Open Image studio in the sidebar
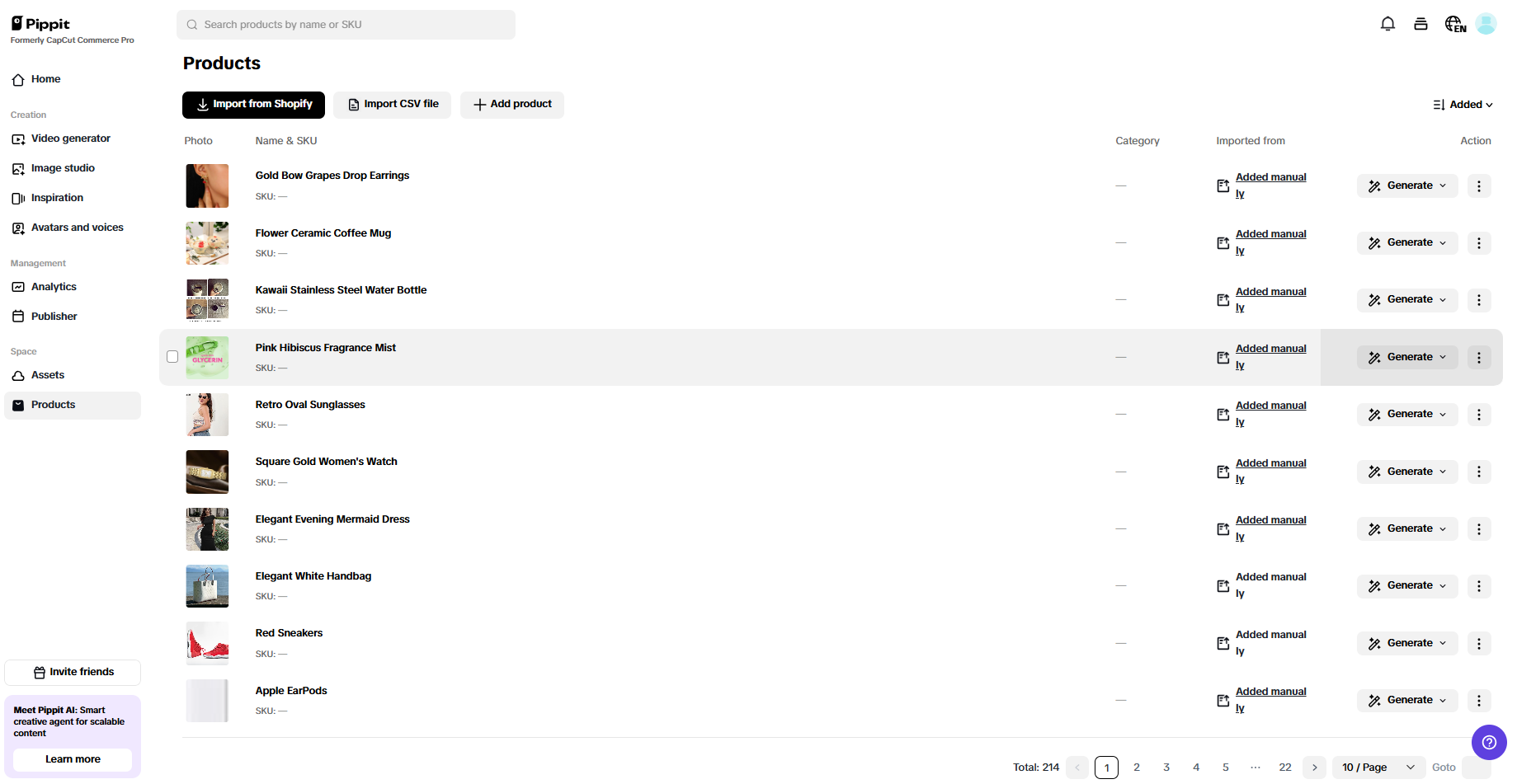The width and height of the screenshot is (1517, 784). [63, 168]
